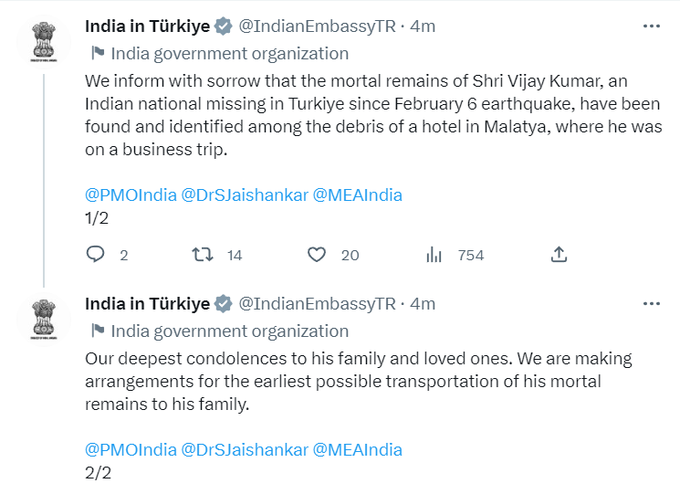Open India government organization label on second tweet
The height and width of the screenshot is (494, 680).
tap(230, 331)
